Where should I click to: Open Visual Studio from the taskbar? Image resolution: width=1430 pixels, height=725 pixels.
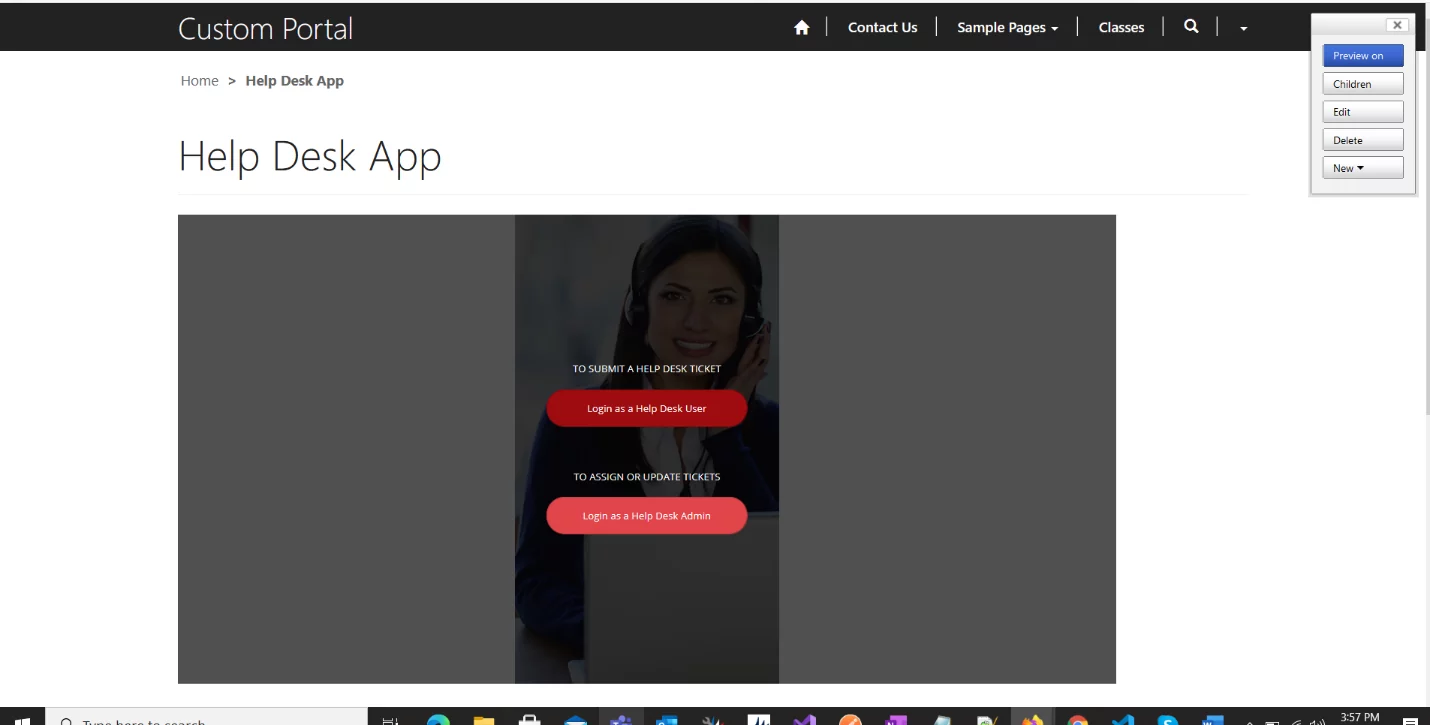[x=804, y=720]
